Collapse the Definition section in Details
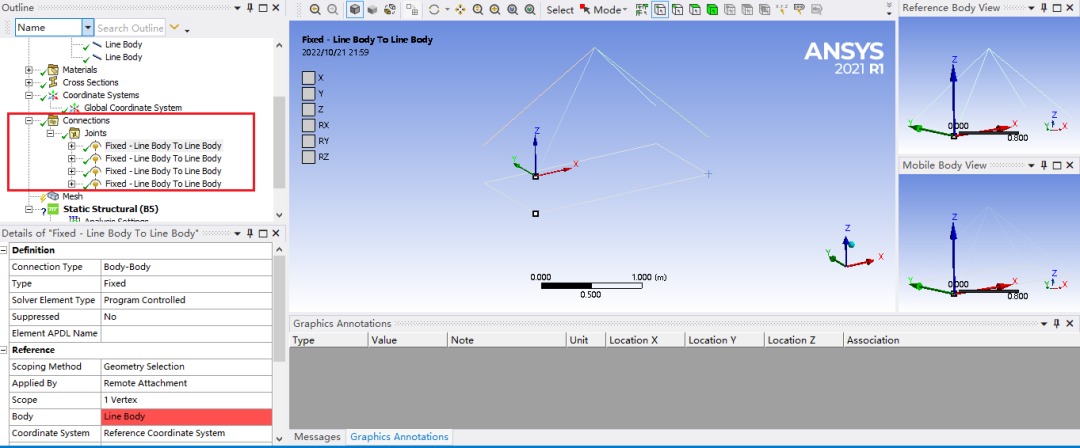Screen dimensions: 1080x448 (x=4, y=250)
